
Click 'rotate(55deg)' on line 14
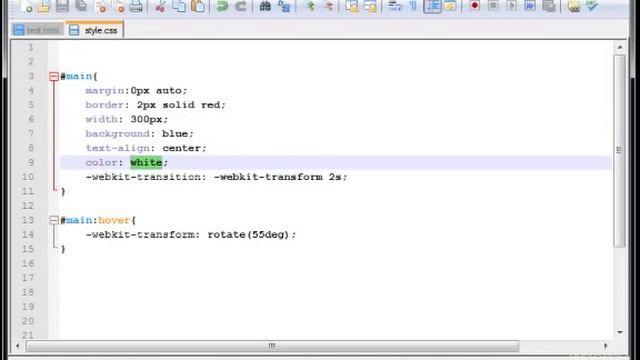click(x=248, y=235)
